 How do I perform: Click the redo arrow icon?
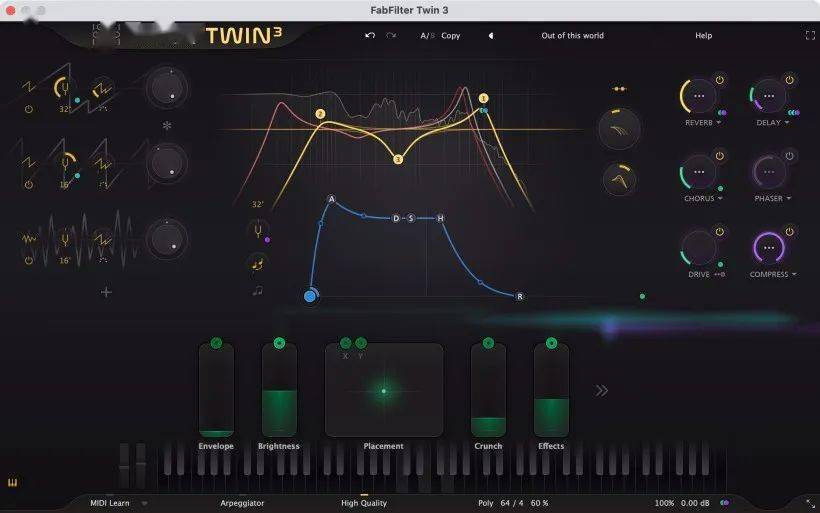391,36
